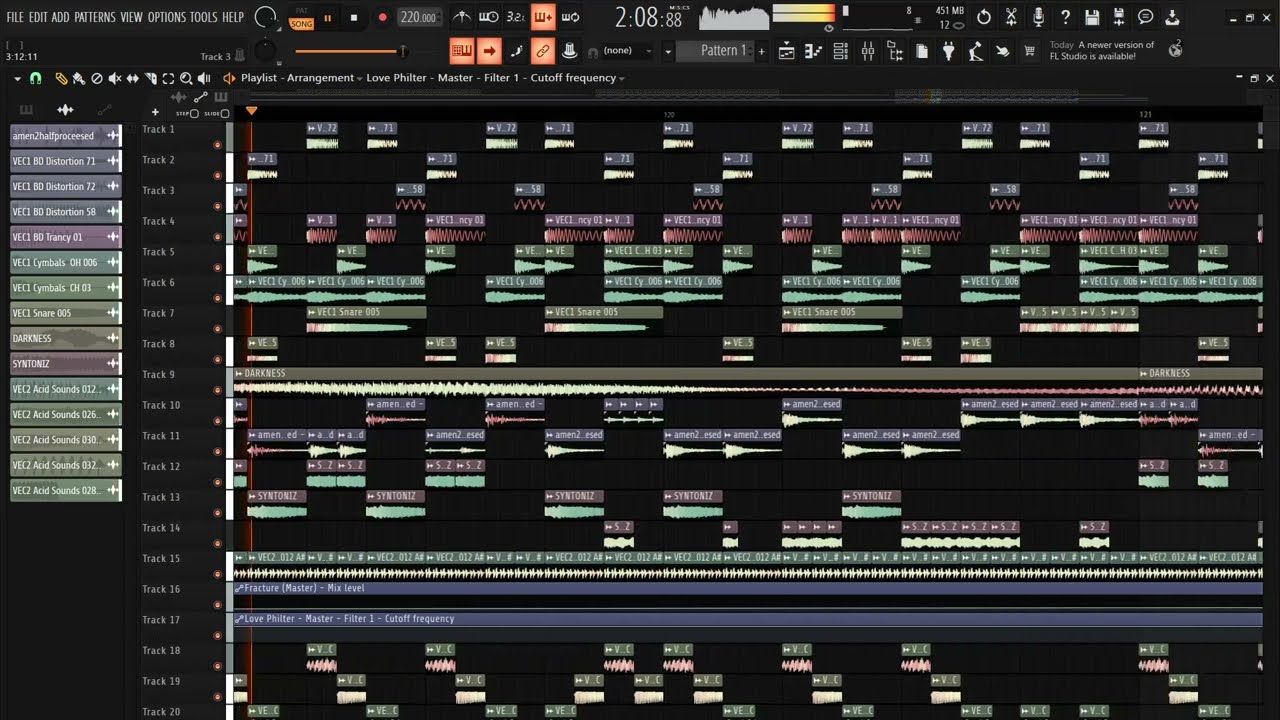Select the Mute tool in playlist
Viewport: 1280px width, 720px height.
point(115,78)
